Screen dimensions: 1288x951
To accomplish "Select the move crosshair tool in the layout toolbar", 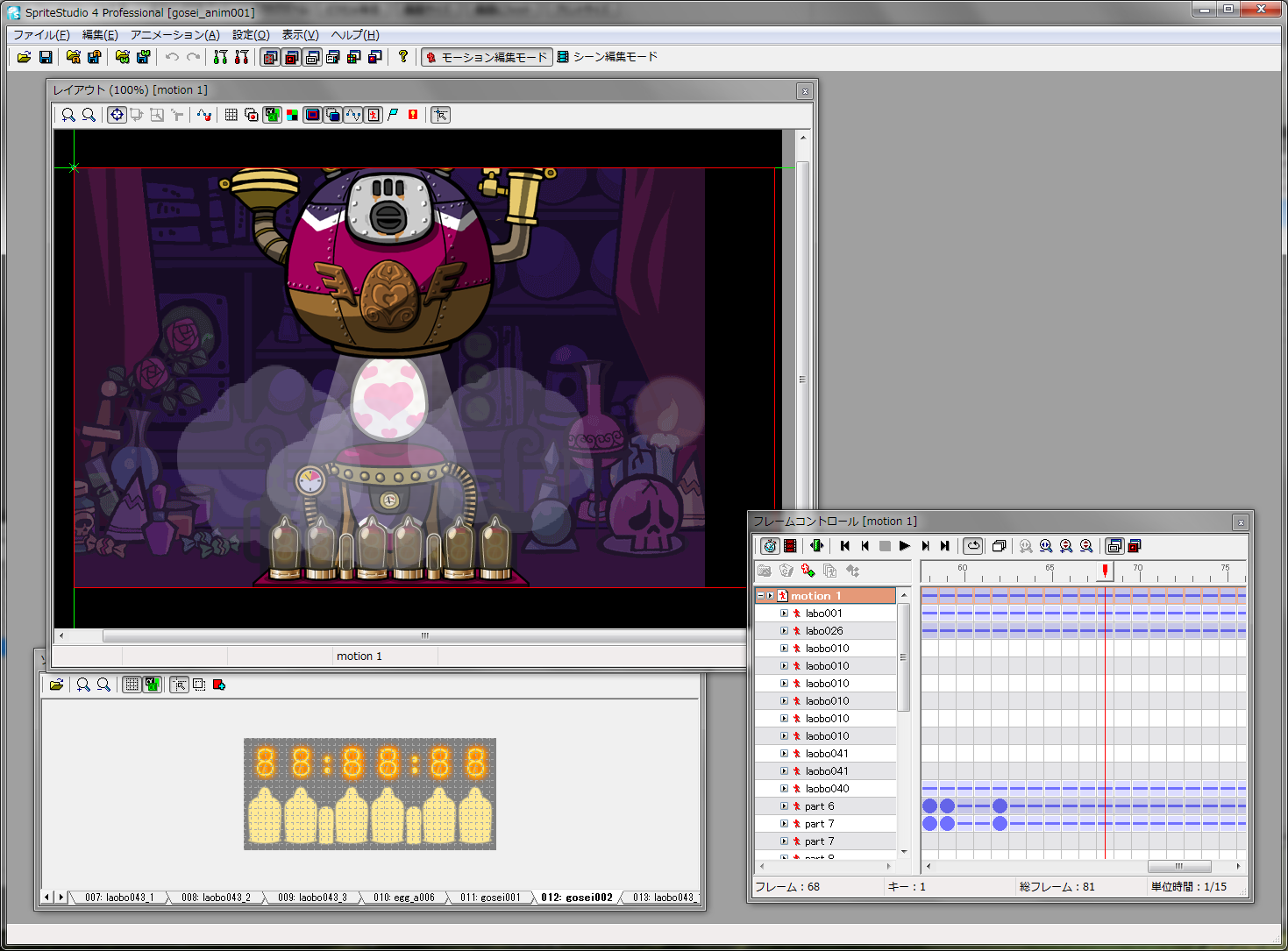I will (x=117, y=115).
